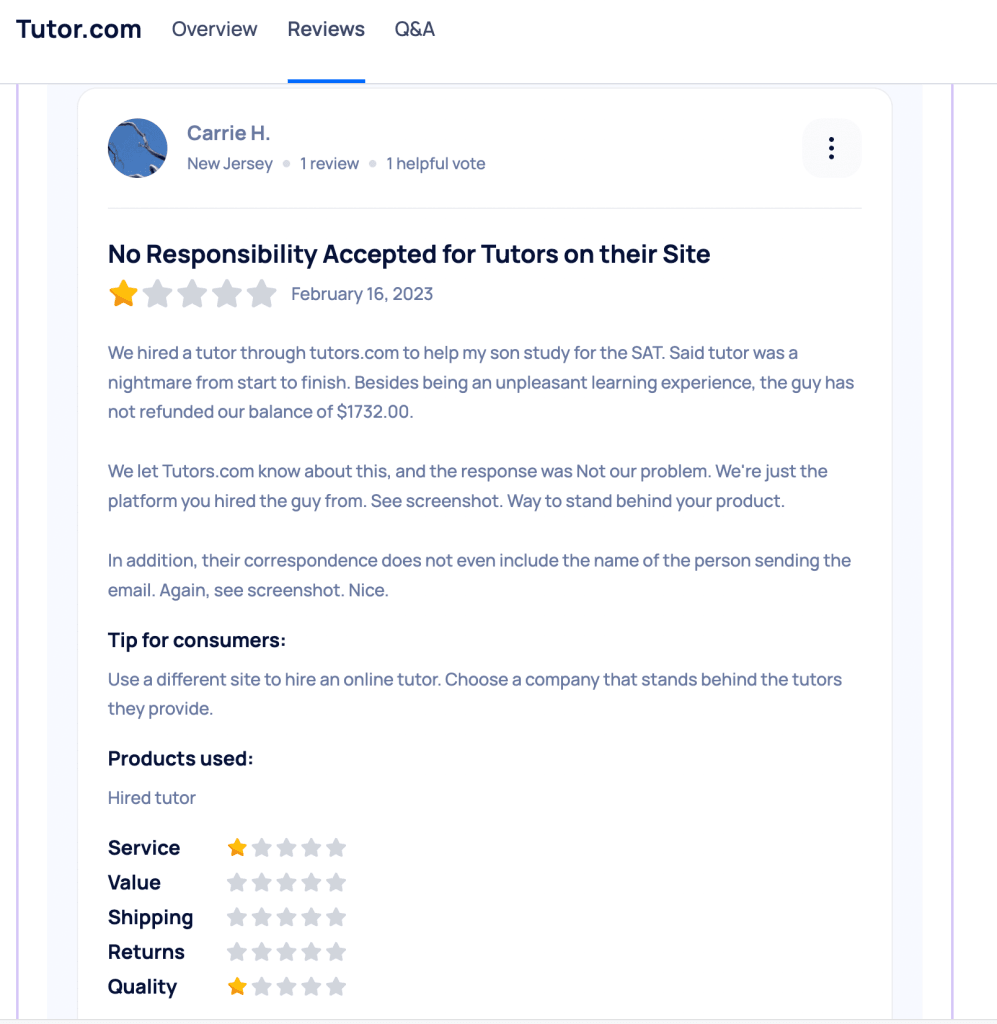
Task: Select the review title about tutor responsibility
Action: (x=408, y=254)
